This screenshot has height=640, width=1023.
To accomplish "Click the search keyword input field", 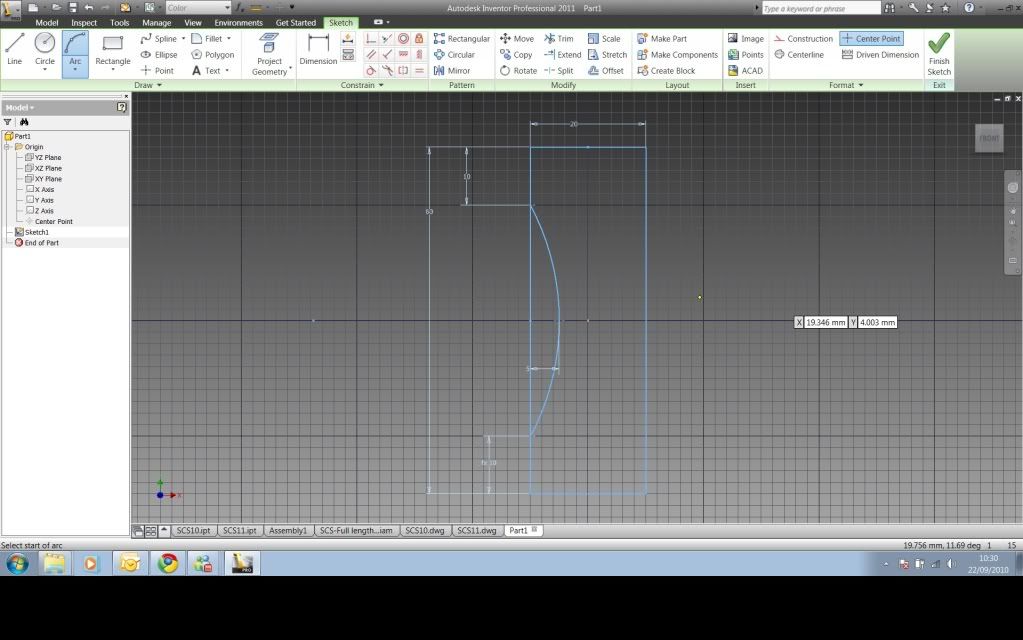I will (820, 8).
